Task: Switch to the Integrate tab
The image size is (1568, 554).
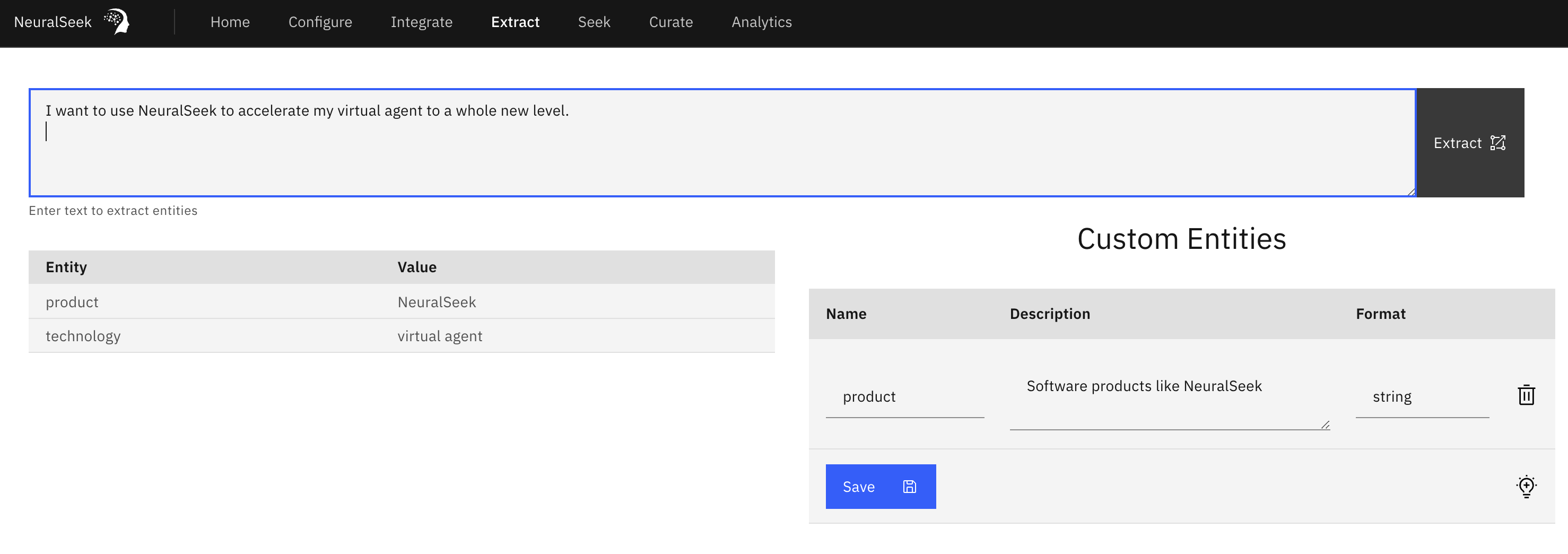Action: tap(421, 22)
